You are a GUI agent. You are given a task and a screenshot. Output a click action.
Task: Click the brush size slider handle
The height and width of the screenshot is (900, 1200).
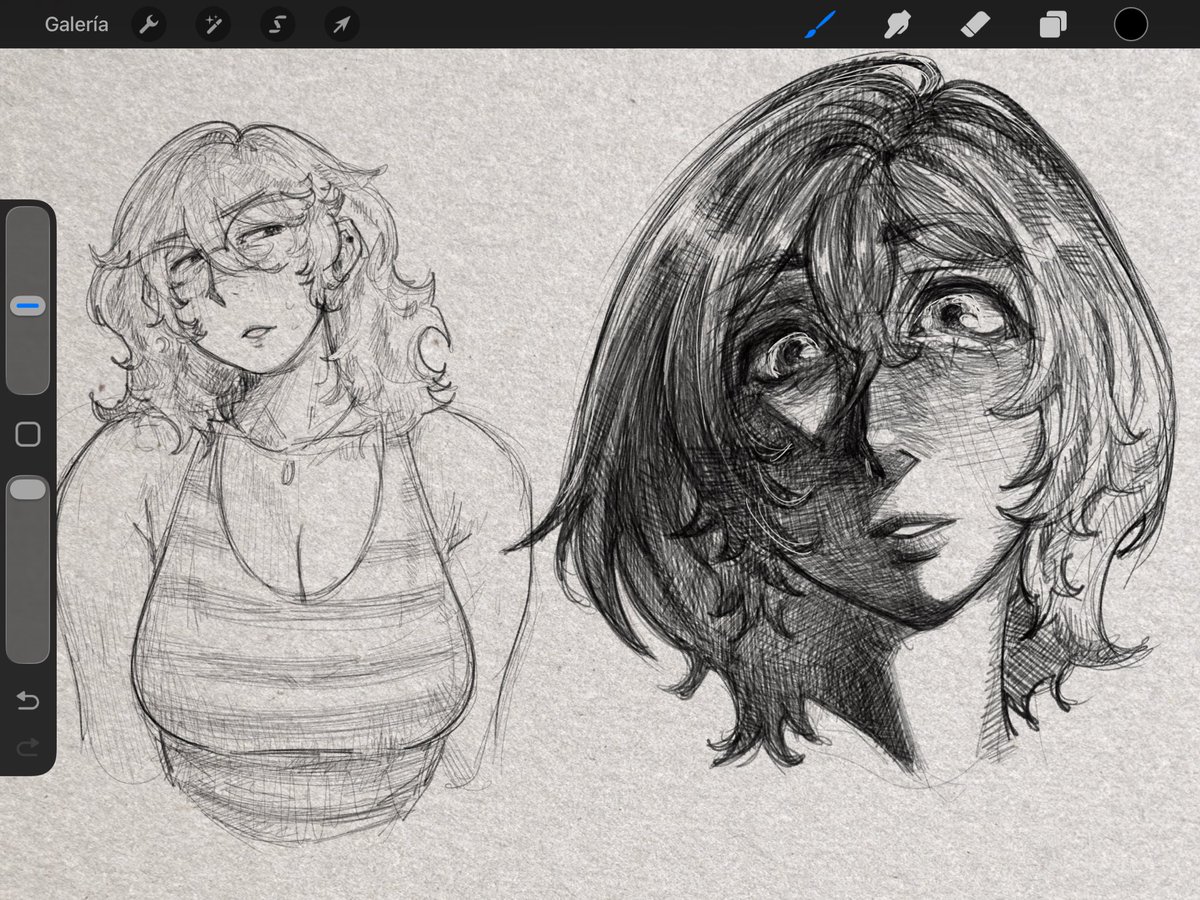point(28,306)
